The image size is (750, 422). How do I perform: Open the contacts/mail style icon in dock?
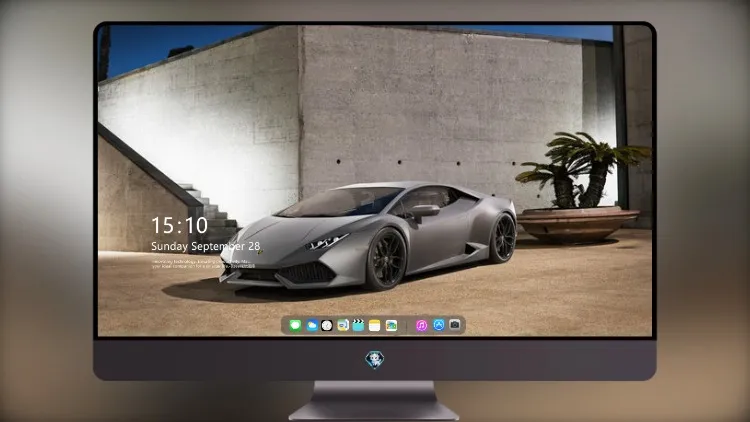(x=342, y=325)
